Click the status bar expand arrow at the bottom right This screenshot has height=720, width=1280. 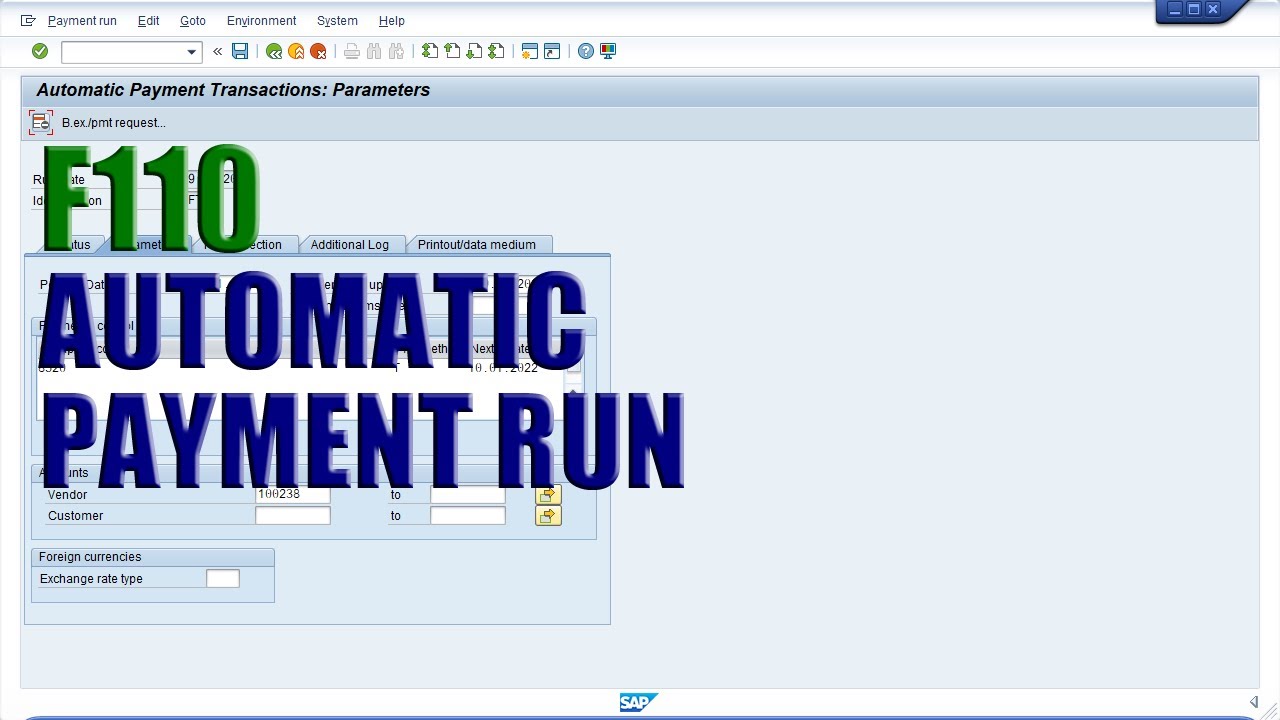[1254, 702]
